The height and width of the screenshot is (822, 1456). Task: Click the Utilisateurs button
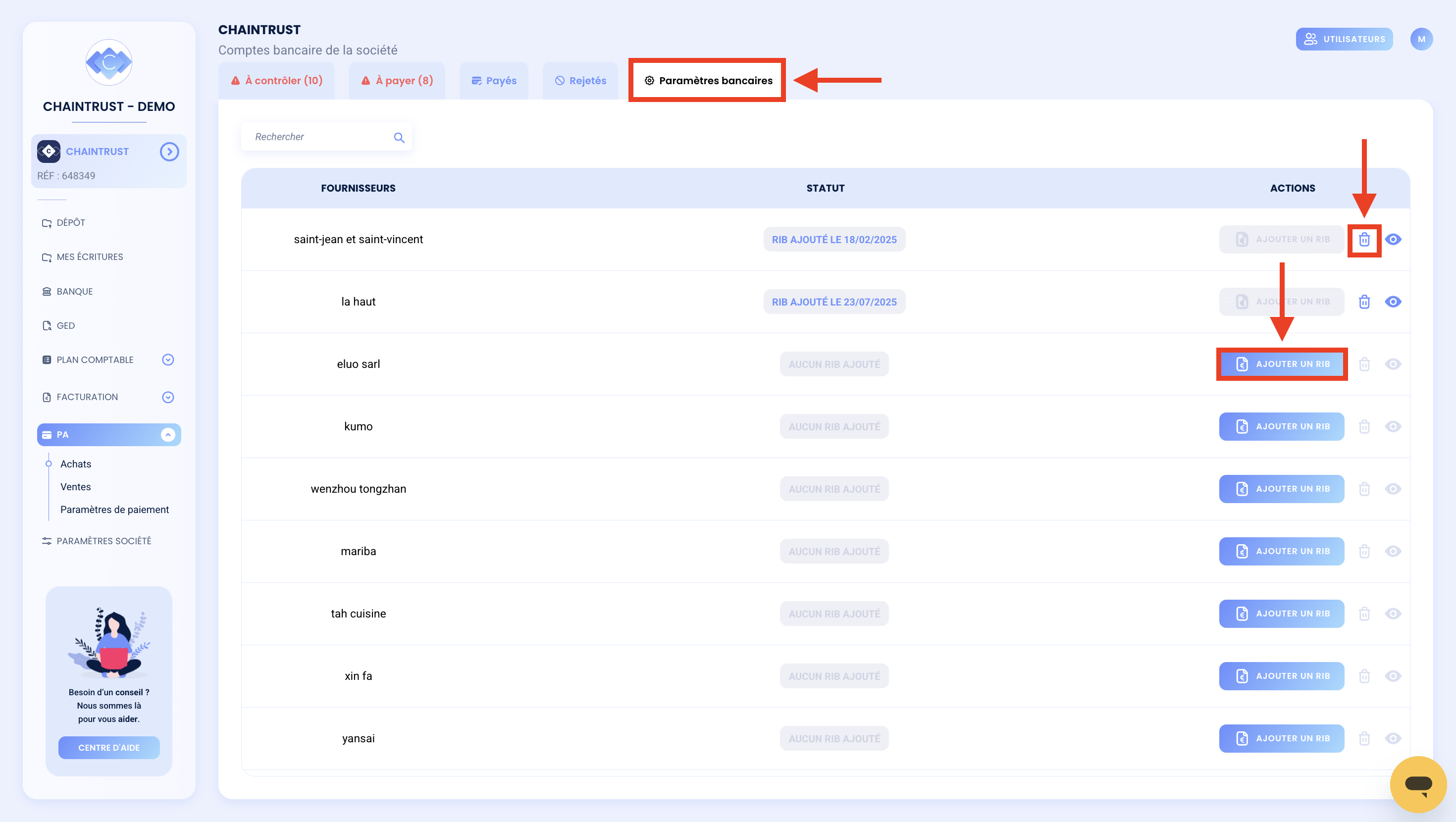[x=1344, y=39]
